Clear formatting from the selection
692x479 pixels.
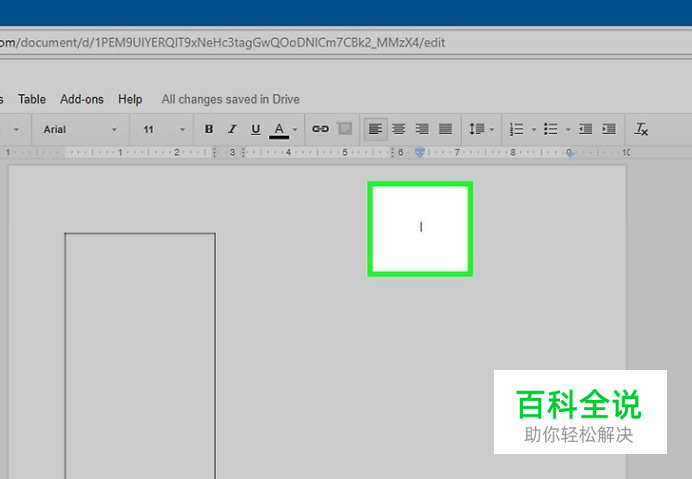click(641, 129)
